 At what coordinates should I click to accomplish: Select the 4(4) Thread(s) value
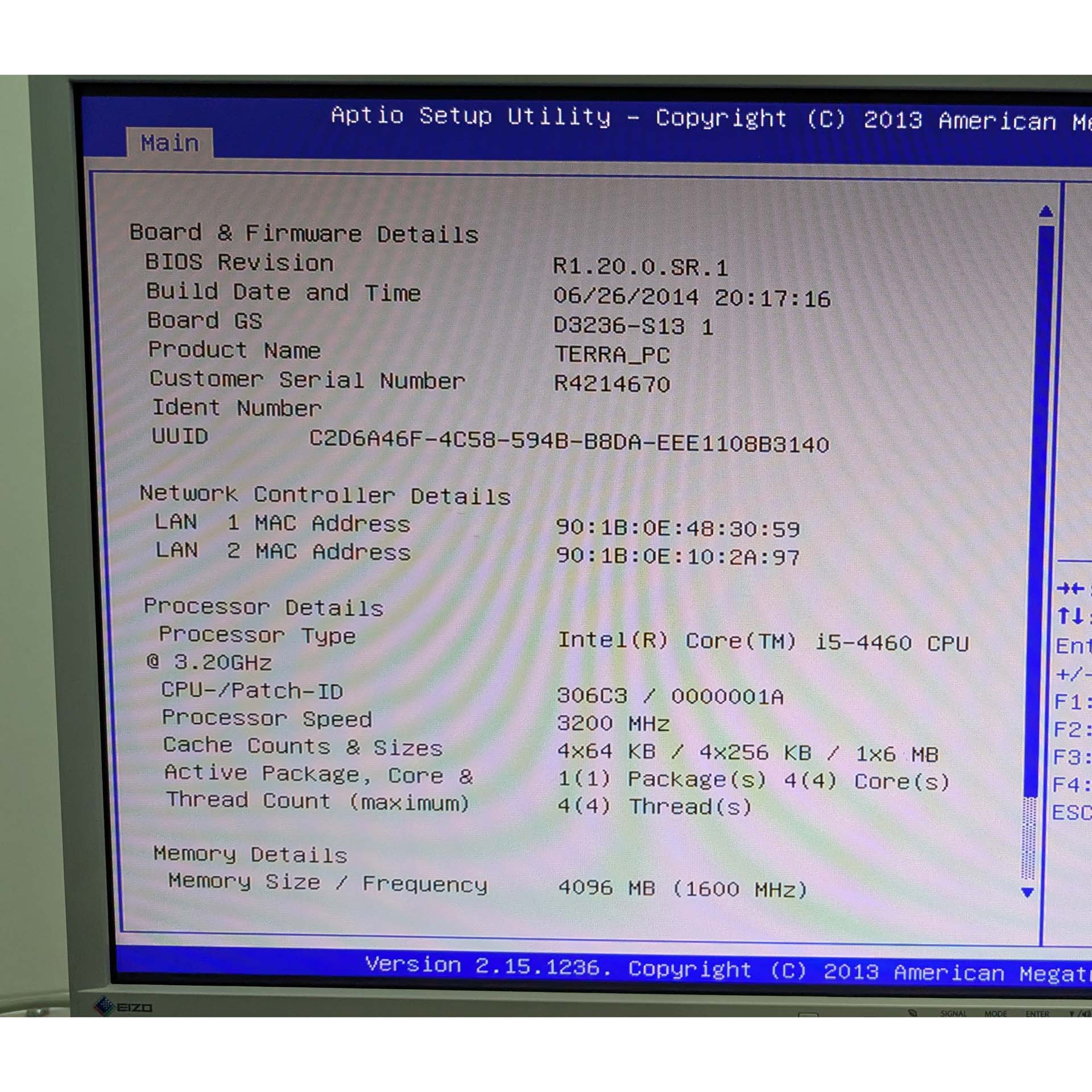pyautogui.click(x=655, y=806)
